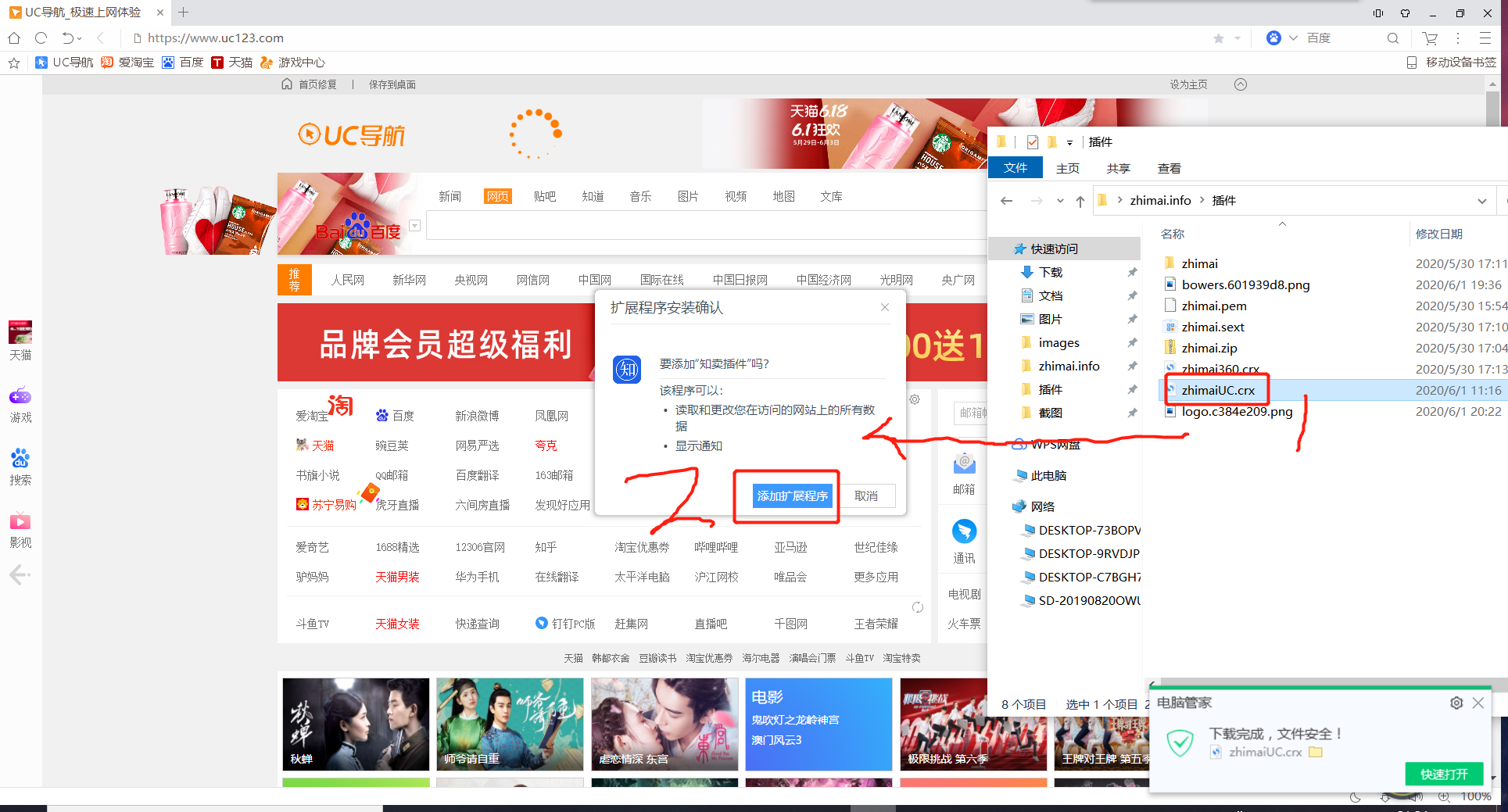The width and height of the screenshot is (1508, 812).
Task: Click the search magnifier icon in browser
Action: (1392, 38)
